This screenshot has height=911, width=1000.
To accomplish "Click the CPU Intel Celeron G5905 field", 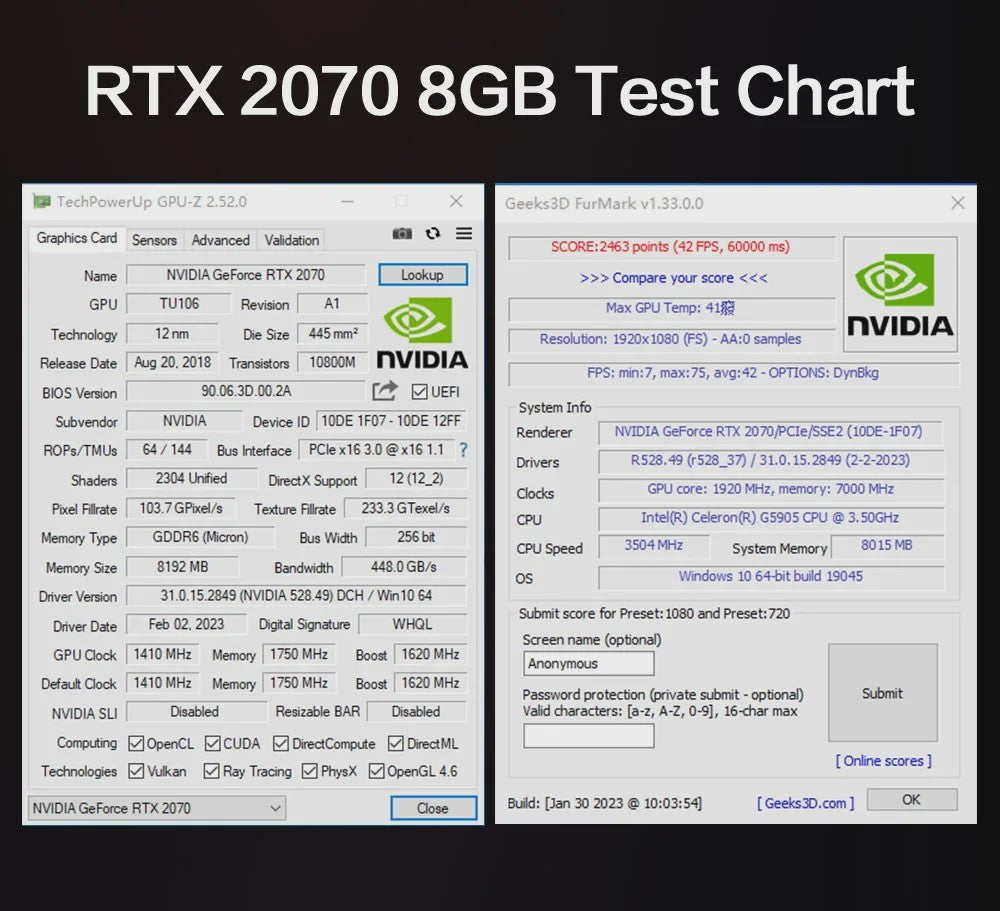I will tap(770, 518).
